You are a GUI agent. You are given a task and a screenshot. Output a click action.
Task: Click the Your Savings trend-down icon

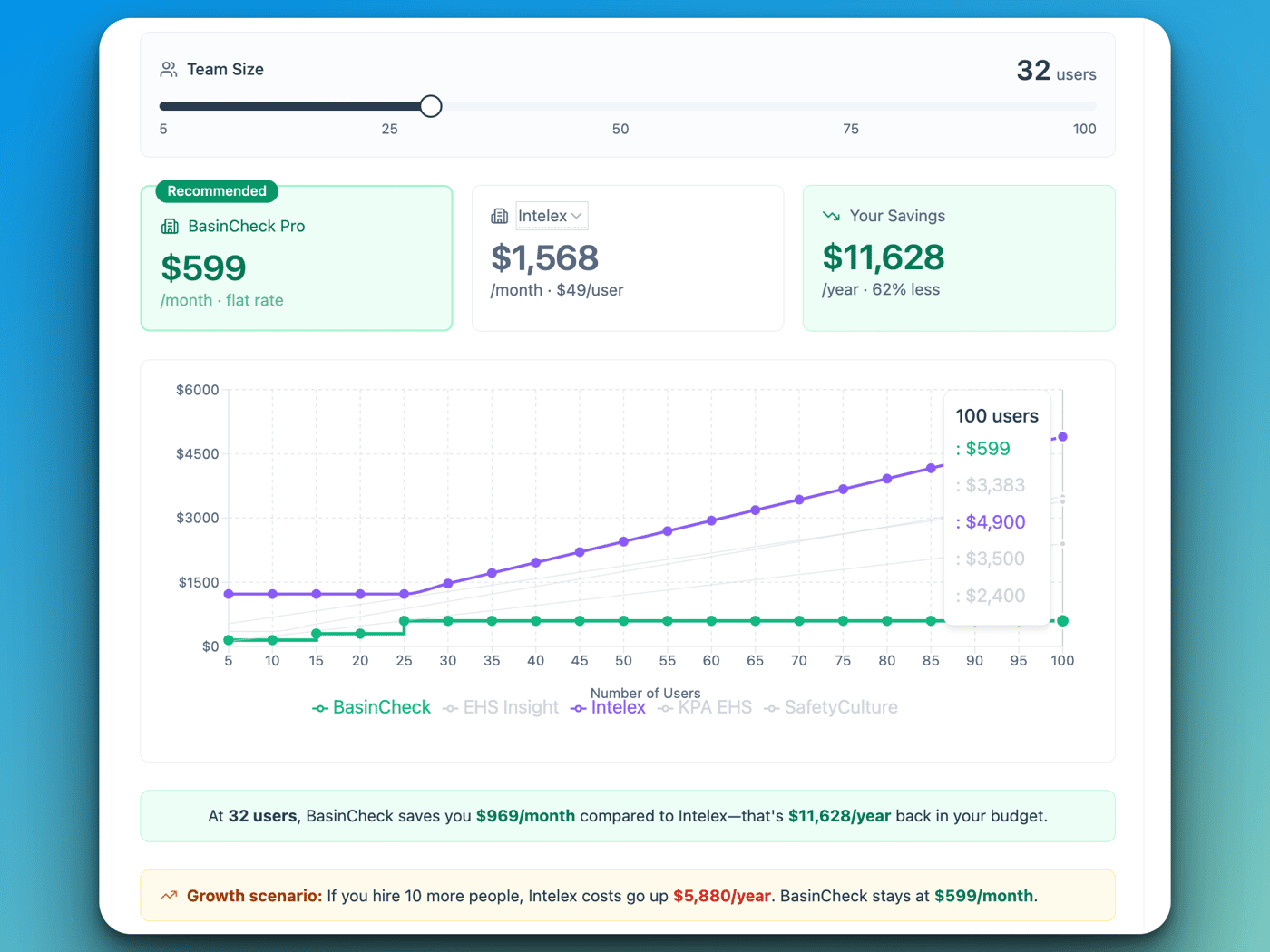point(831,216)
